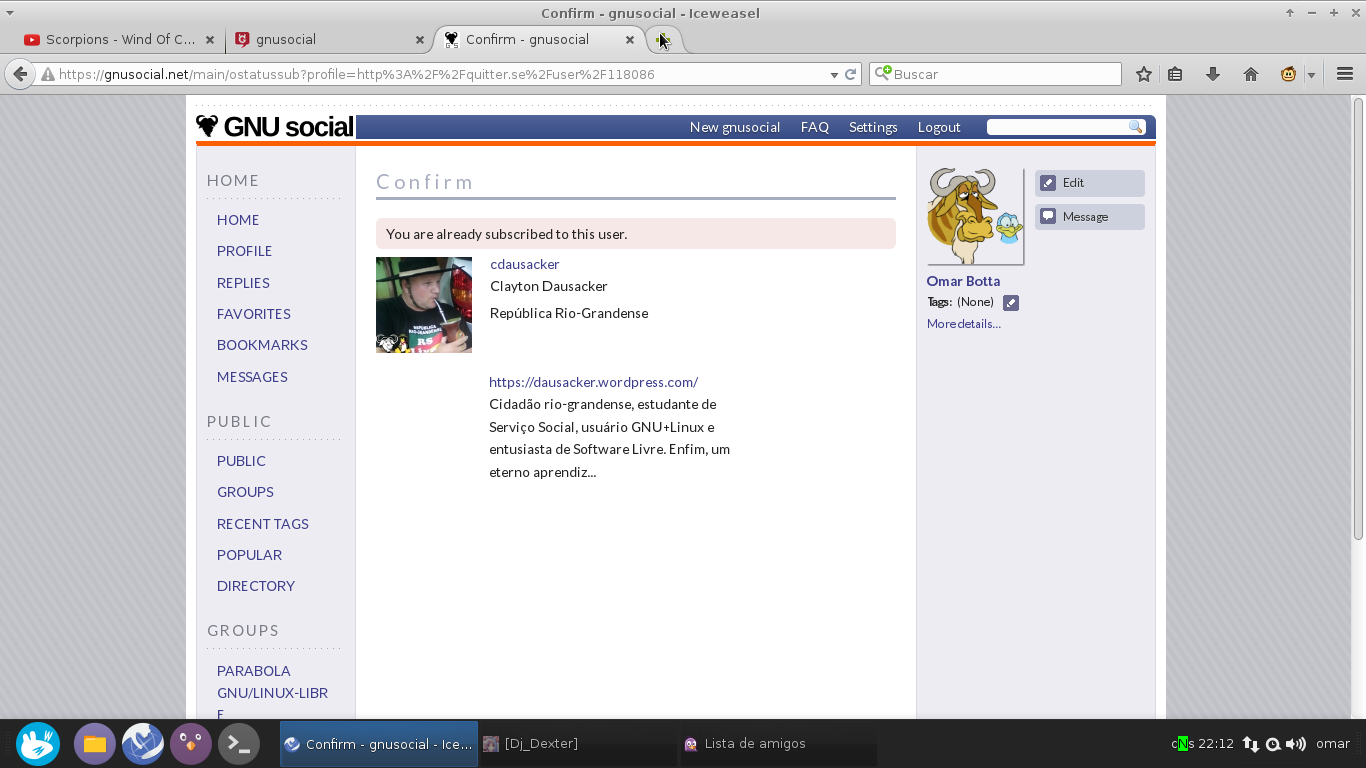This screenshot has height=768, width=1366.
Task: Switch to Lista de amigos window in taskbar
Action: coord(778,744)
